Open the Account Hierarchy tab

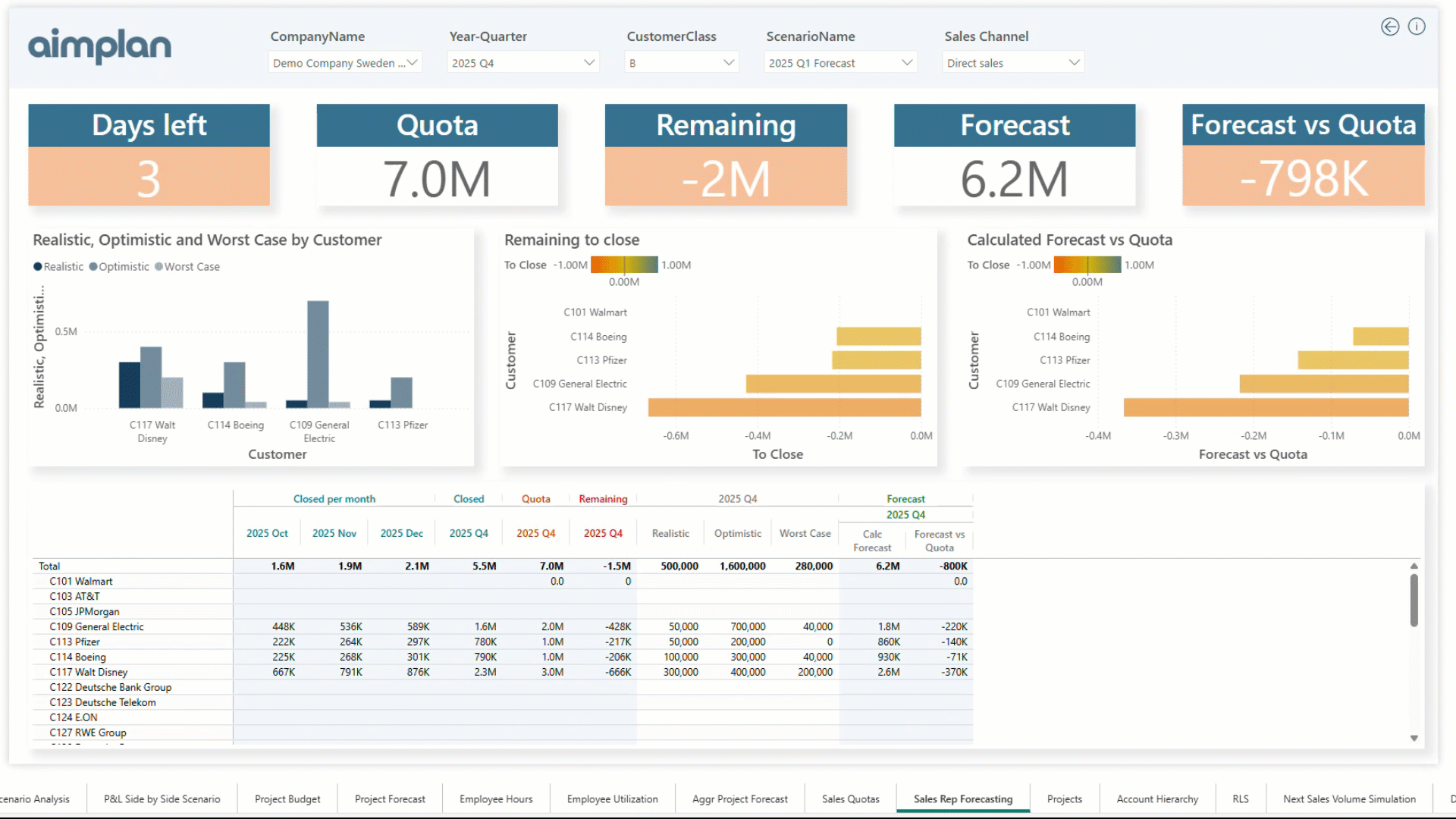(x=1156, y=799)
